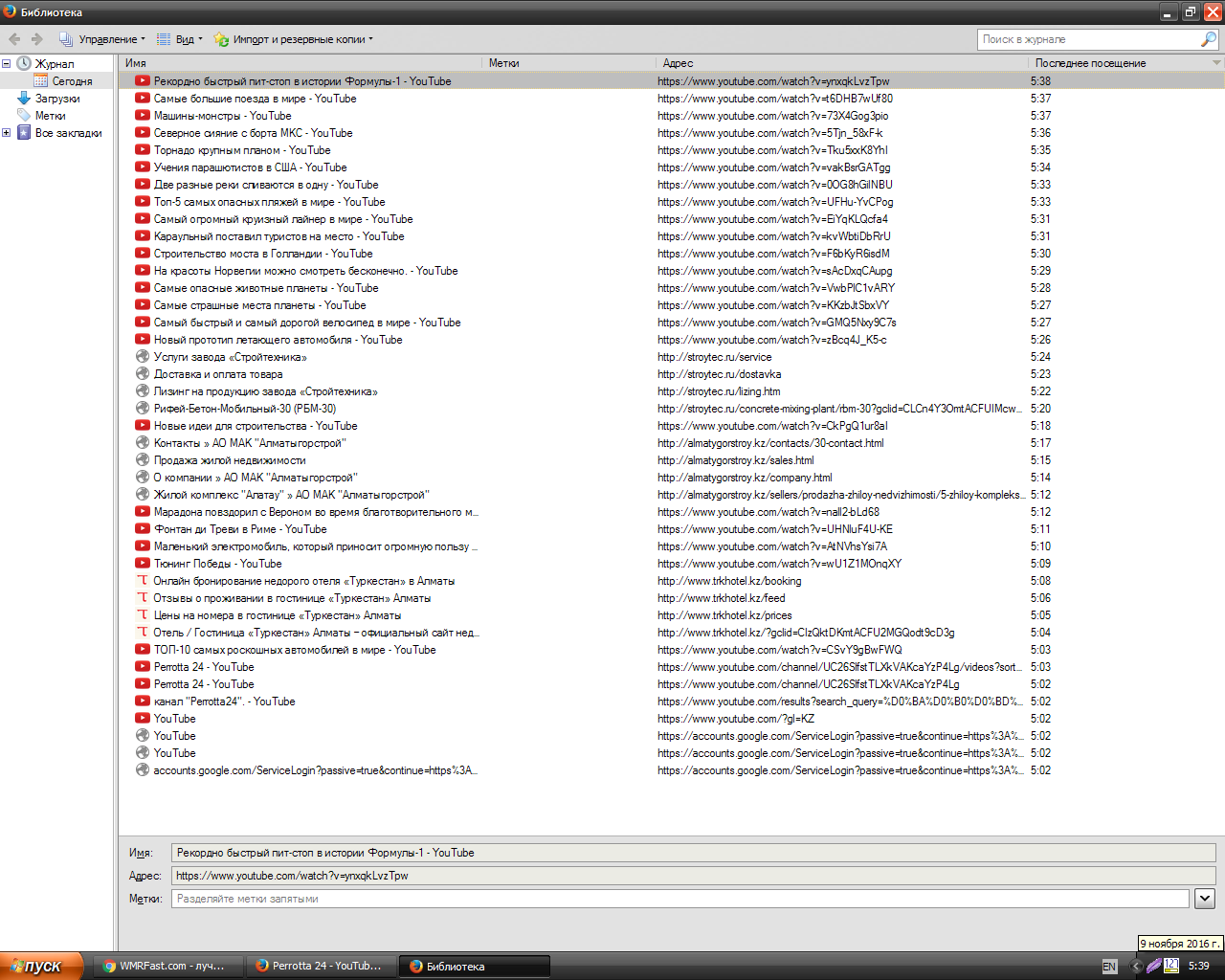Click globe icon of Рифей-Бетон-Мобильный-30 row
The width and height of the screenshot is (1225, 980).
pyautogui.click(x=143, y=409)
